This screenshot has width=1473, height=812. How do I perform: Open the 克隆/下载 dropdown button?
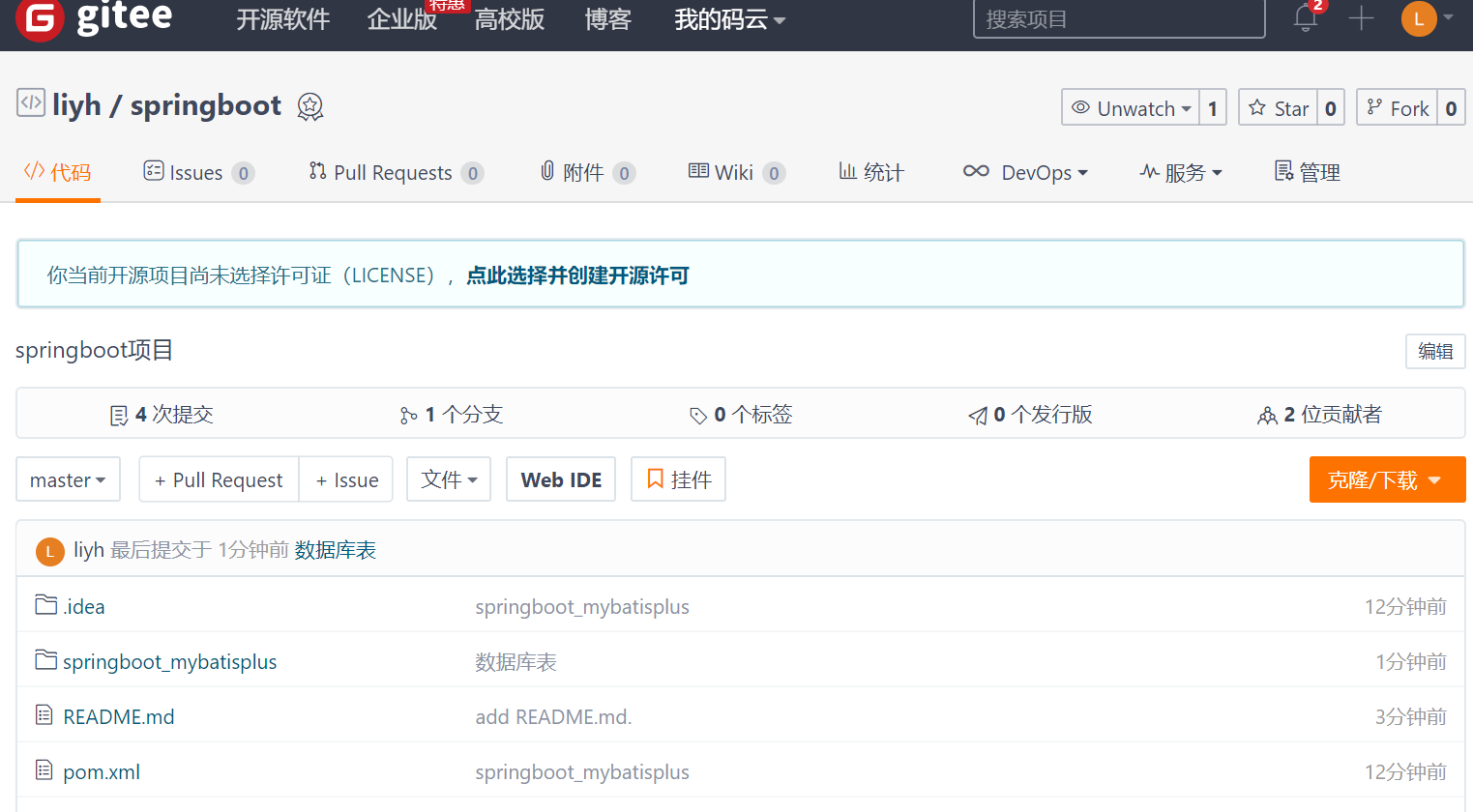pyautogui.click(x=1387, y=479)
